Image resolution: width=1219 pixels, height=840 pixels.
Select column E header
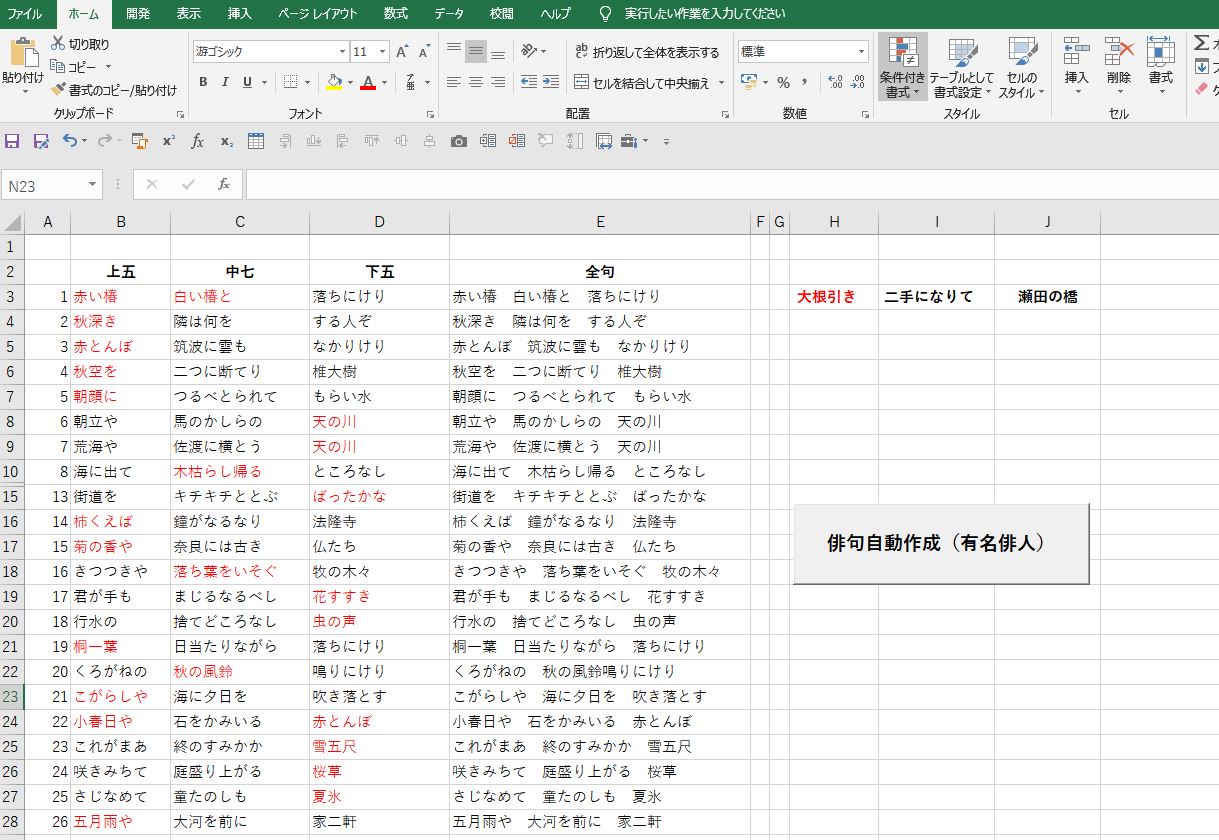tap(600, 222)
